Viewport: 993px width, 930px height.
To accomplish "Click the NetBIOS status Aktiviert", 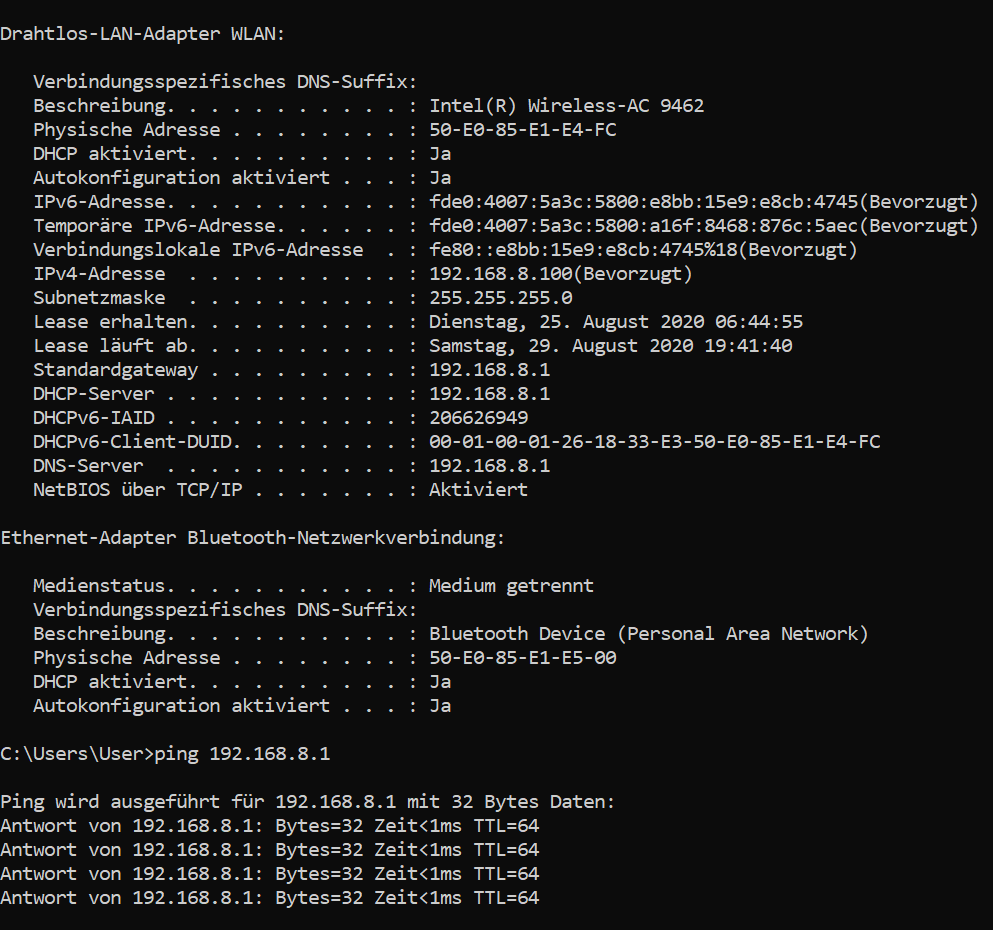I will 478,490.
